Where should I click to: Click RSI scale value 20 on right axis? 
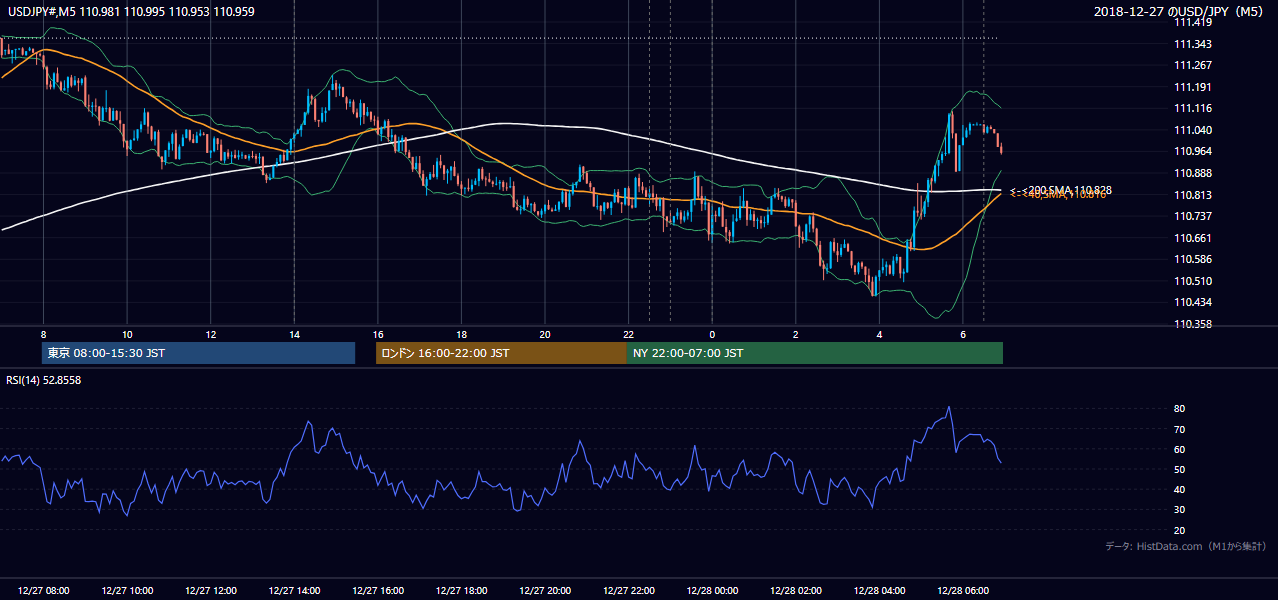click(x=1180, y=530)
